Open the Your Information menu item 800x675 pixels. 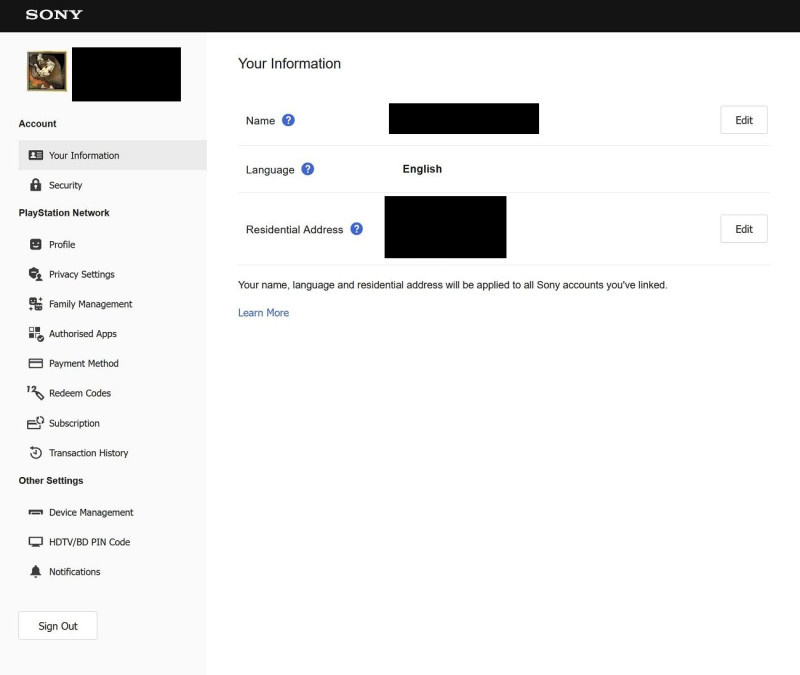113,155
